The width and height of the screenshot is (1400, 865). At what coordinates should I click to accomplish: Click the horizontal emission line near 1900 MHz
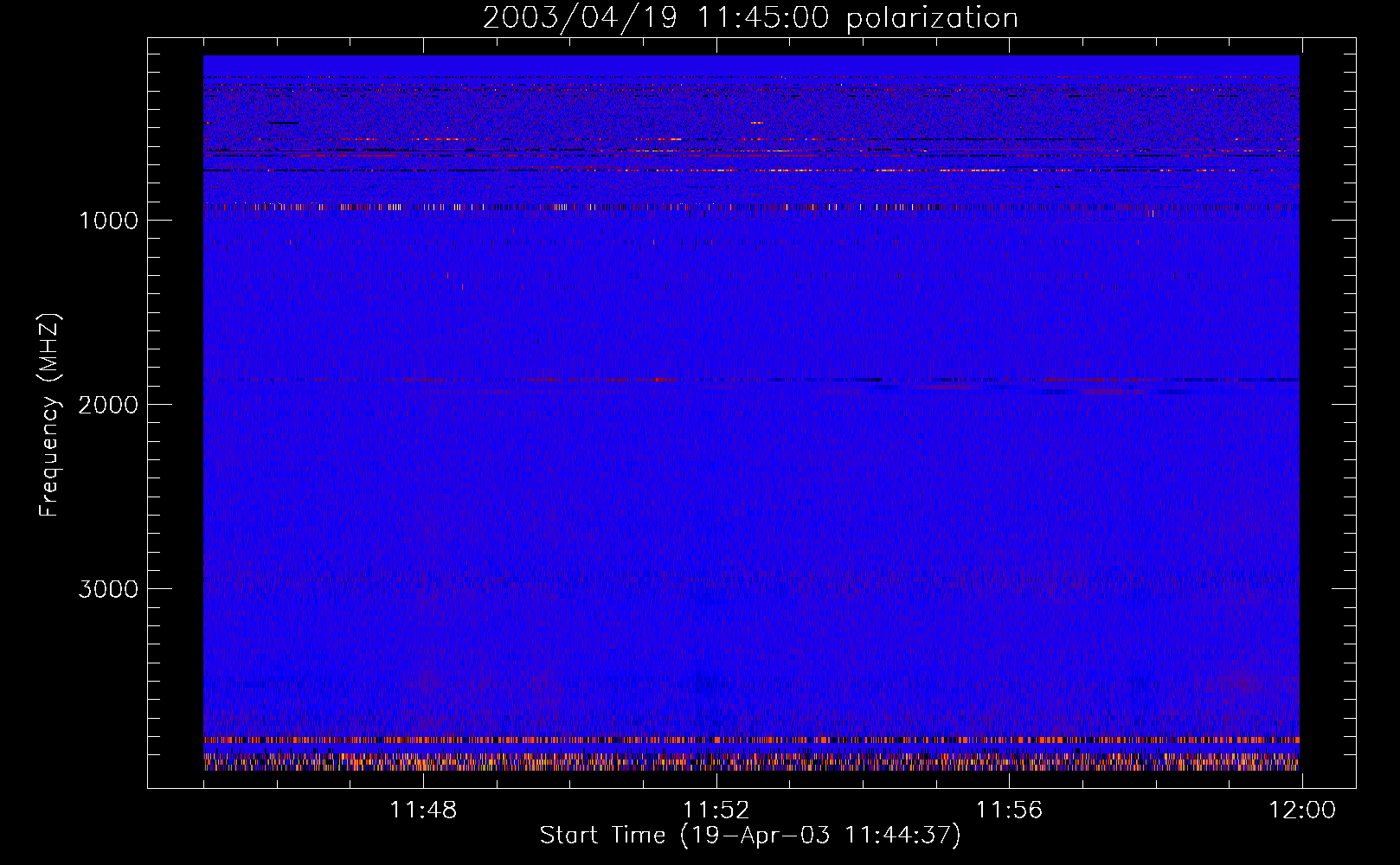tap(751, 380)
